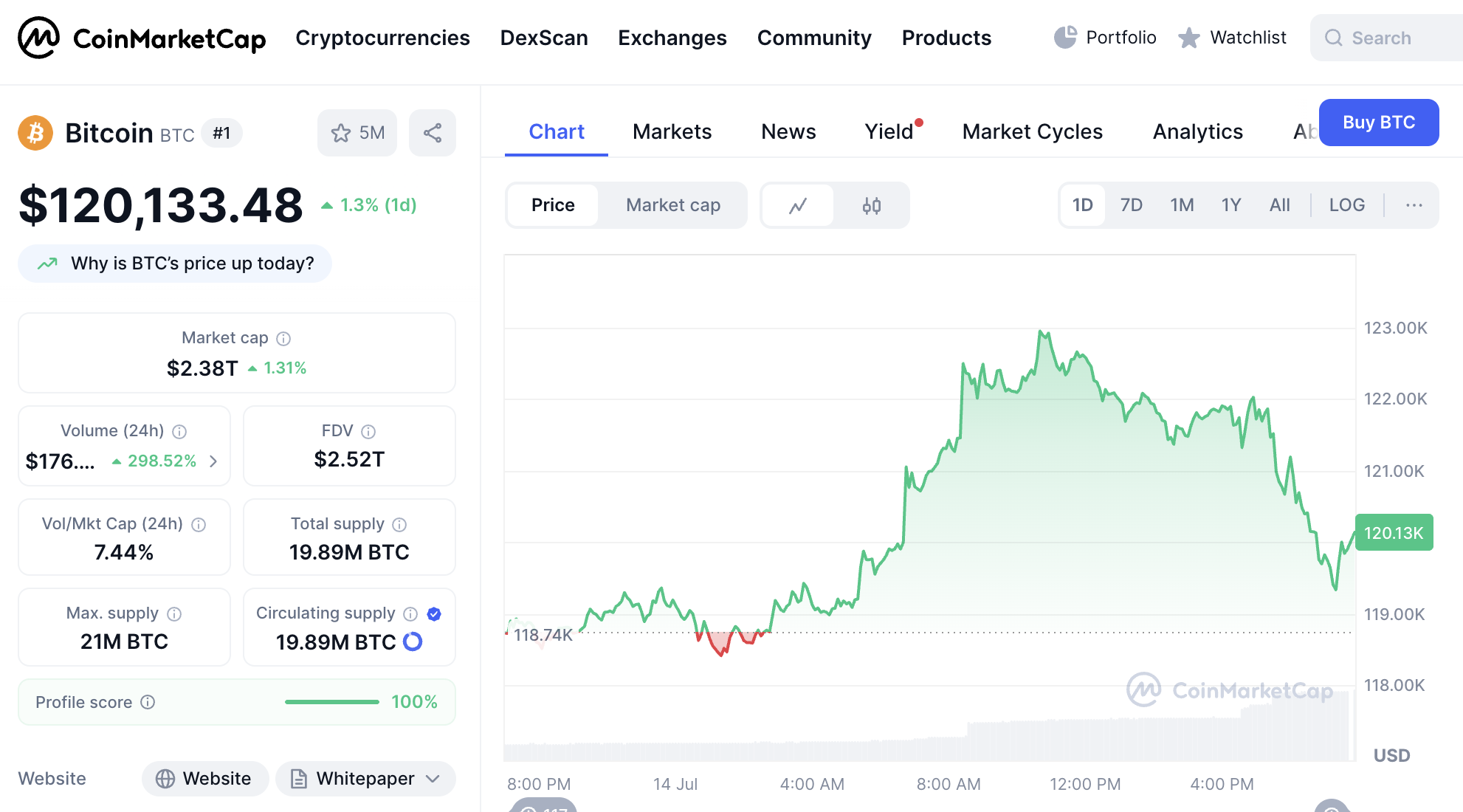Expand Volume (24h) details chevron

click(213, 461)
